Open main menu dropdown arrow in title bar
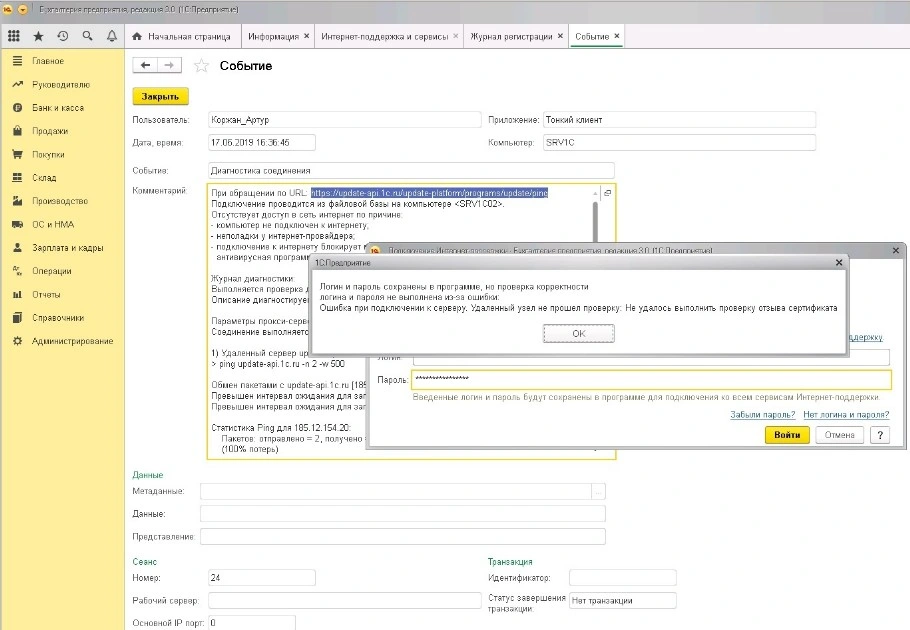The height and width of the screenshot is (630, 910). coord(22,8)
